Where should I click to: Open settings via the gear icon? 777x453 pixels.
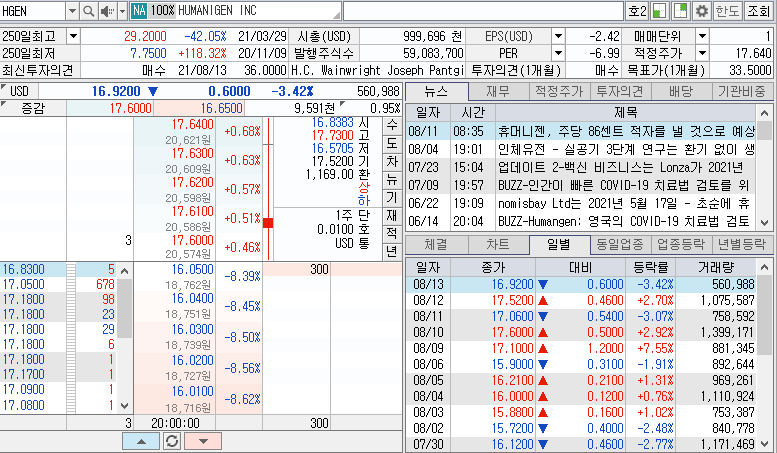click(x=702, y=11)
